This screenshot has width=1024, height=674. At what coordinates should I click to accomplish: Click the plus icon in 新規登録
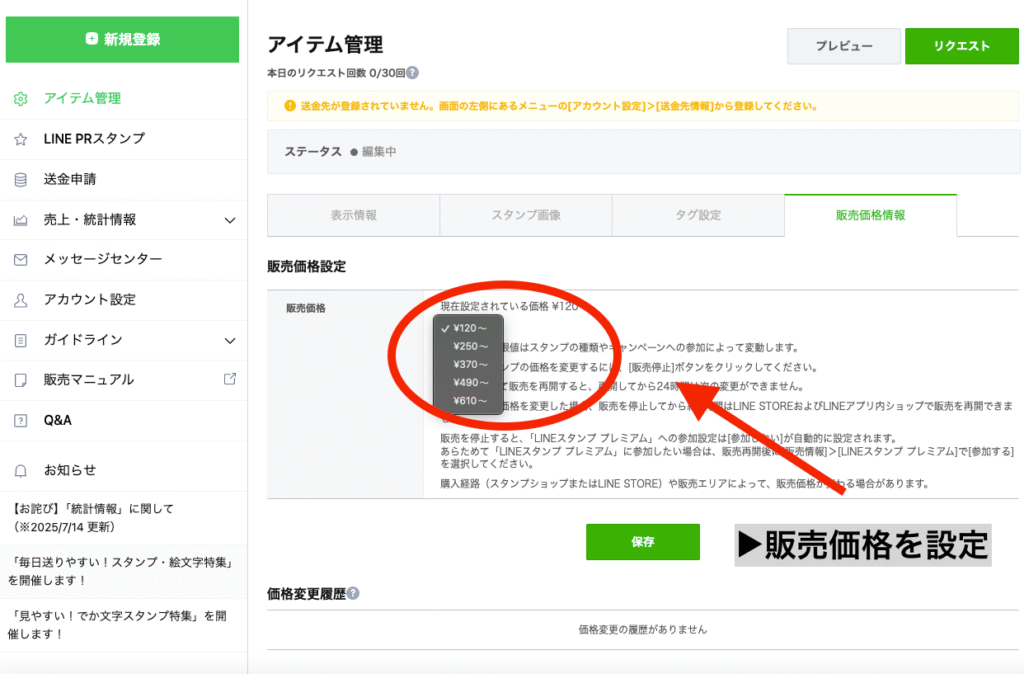(91, 39)
